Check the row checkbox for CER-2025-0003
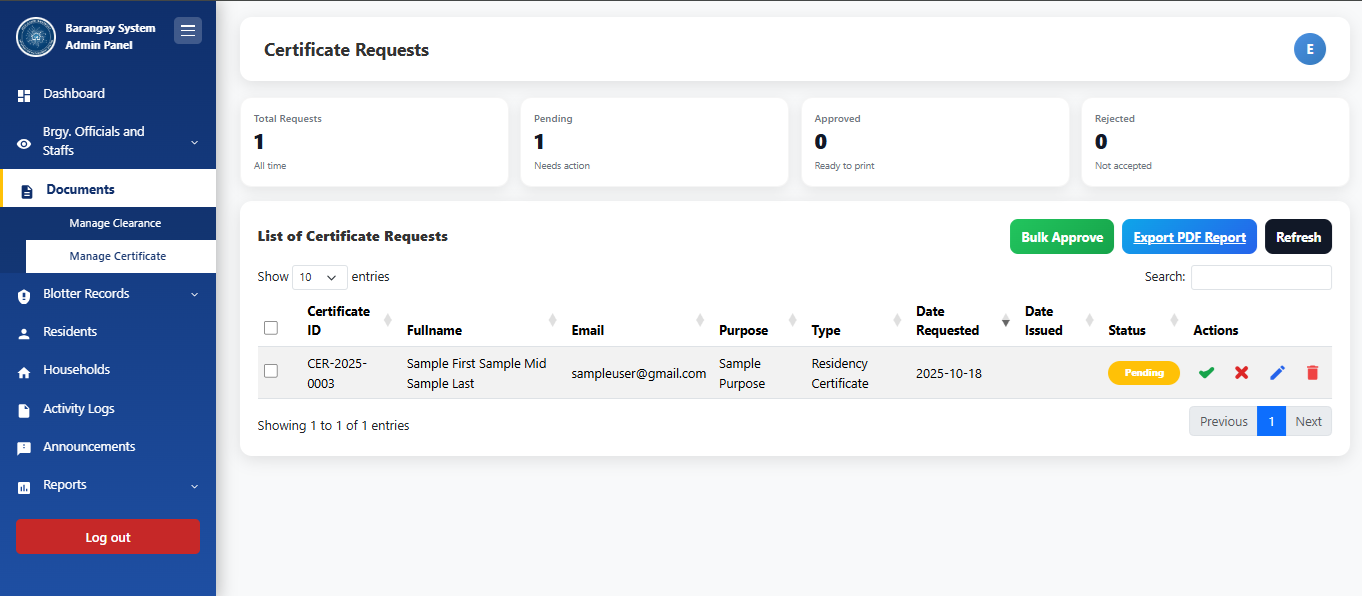 (271, 371)
